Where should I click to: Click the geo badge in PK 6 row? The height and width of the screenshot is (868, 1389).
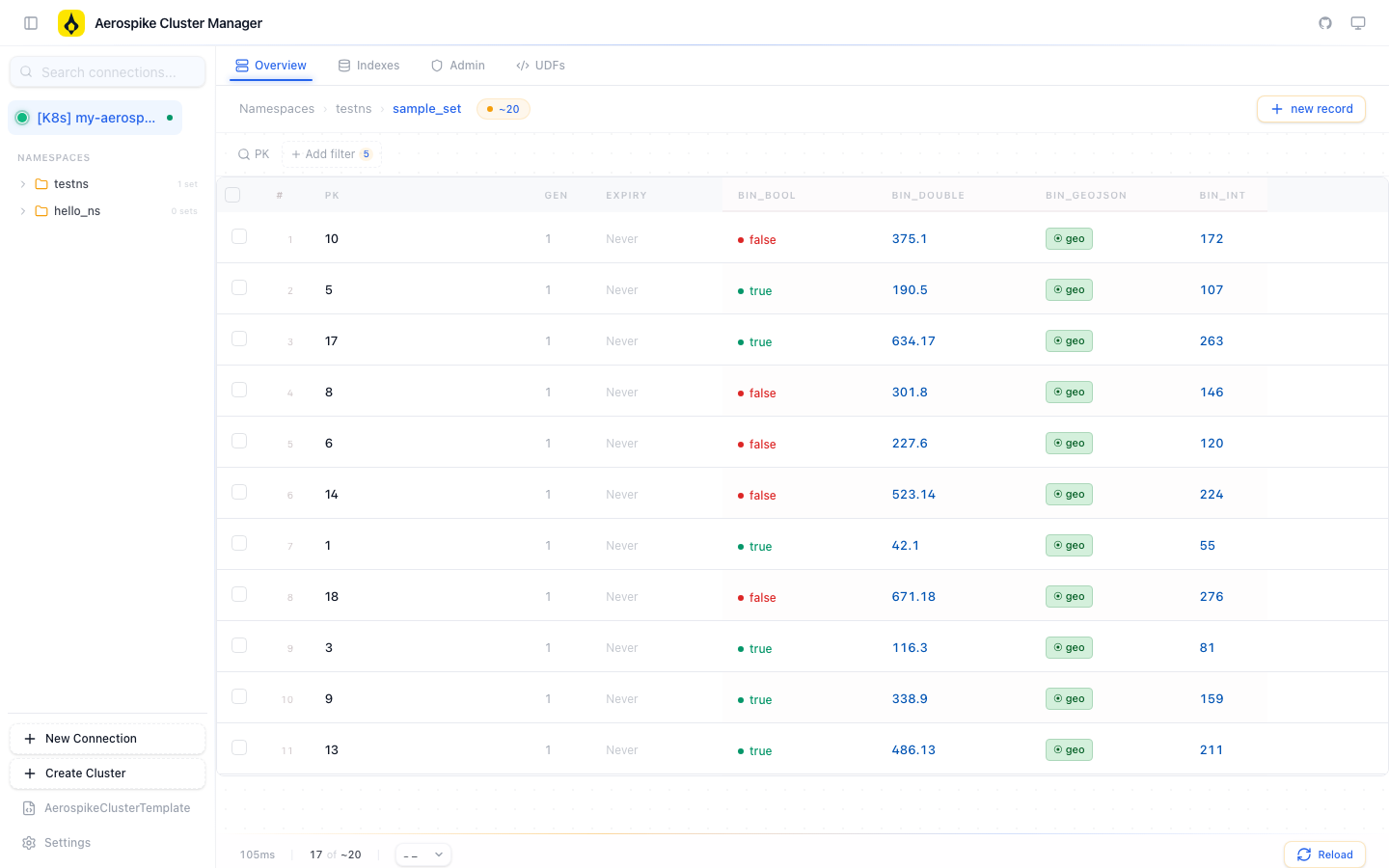[1069, 443]
